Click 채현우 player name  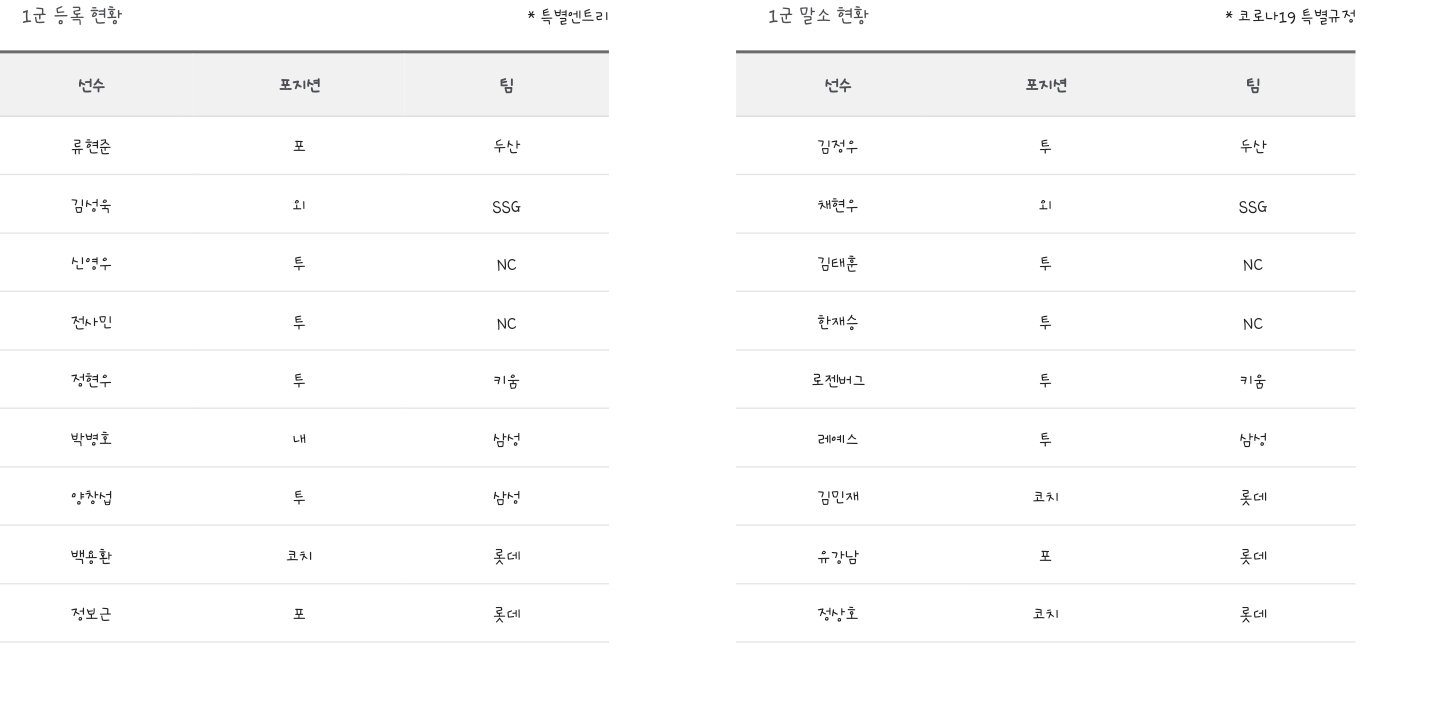pyautogui.click(x=838, y=205)
